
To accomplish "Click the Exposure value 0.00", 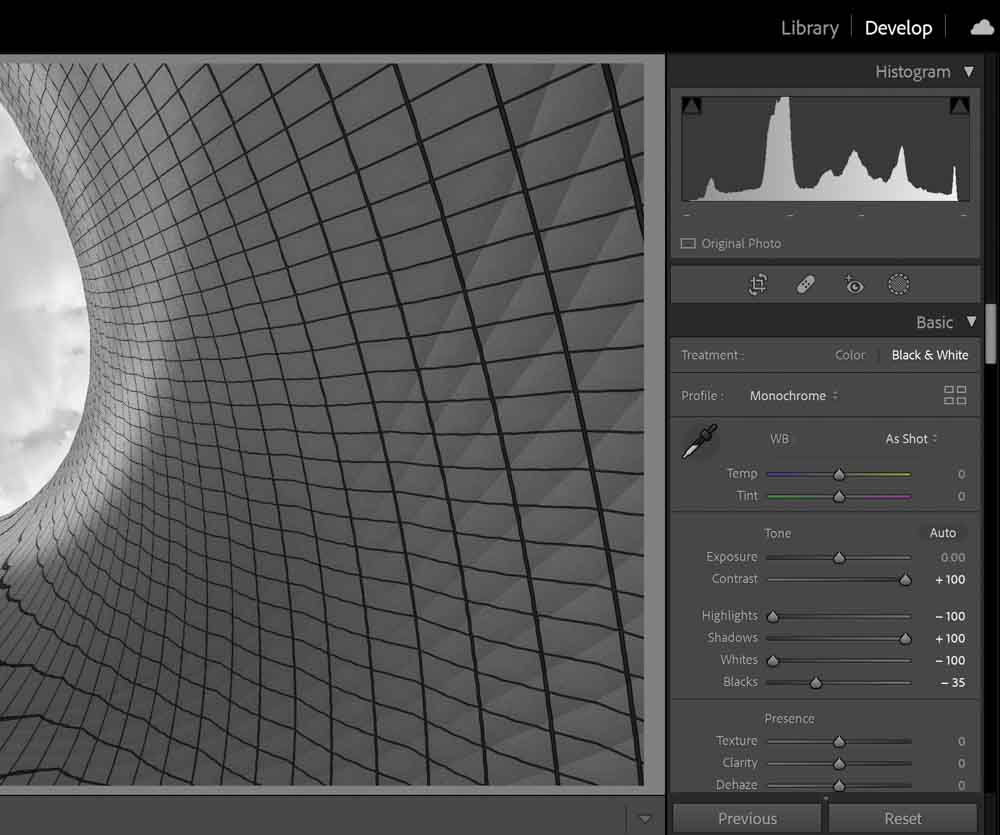I will pos(953,558).
